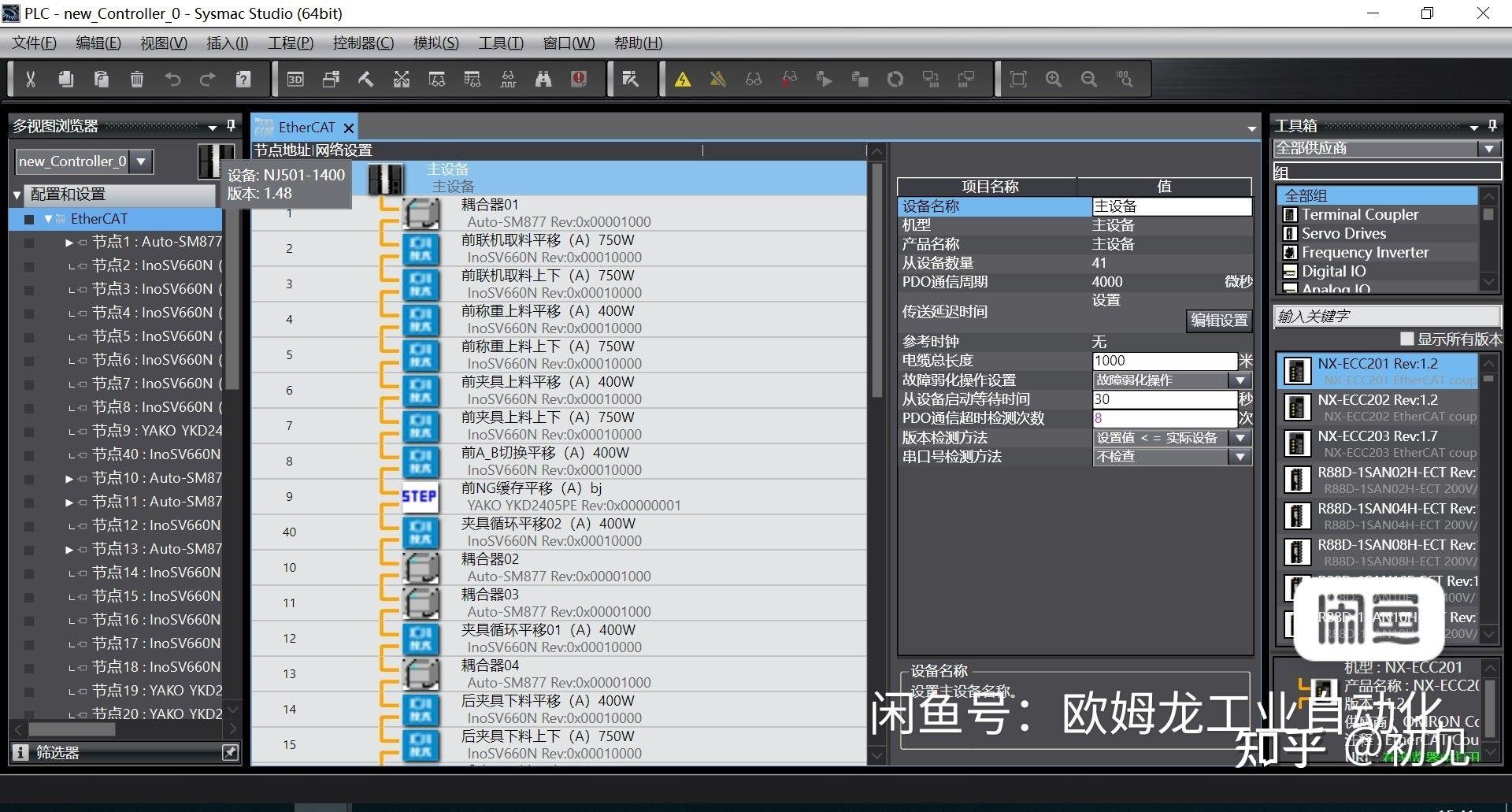Click the Paste toolbar icon
1512x812 pixels.
coord(101,79)
